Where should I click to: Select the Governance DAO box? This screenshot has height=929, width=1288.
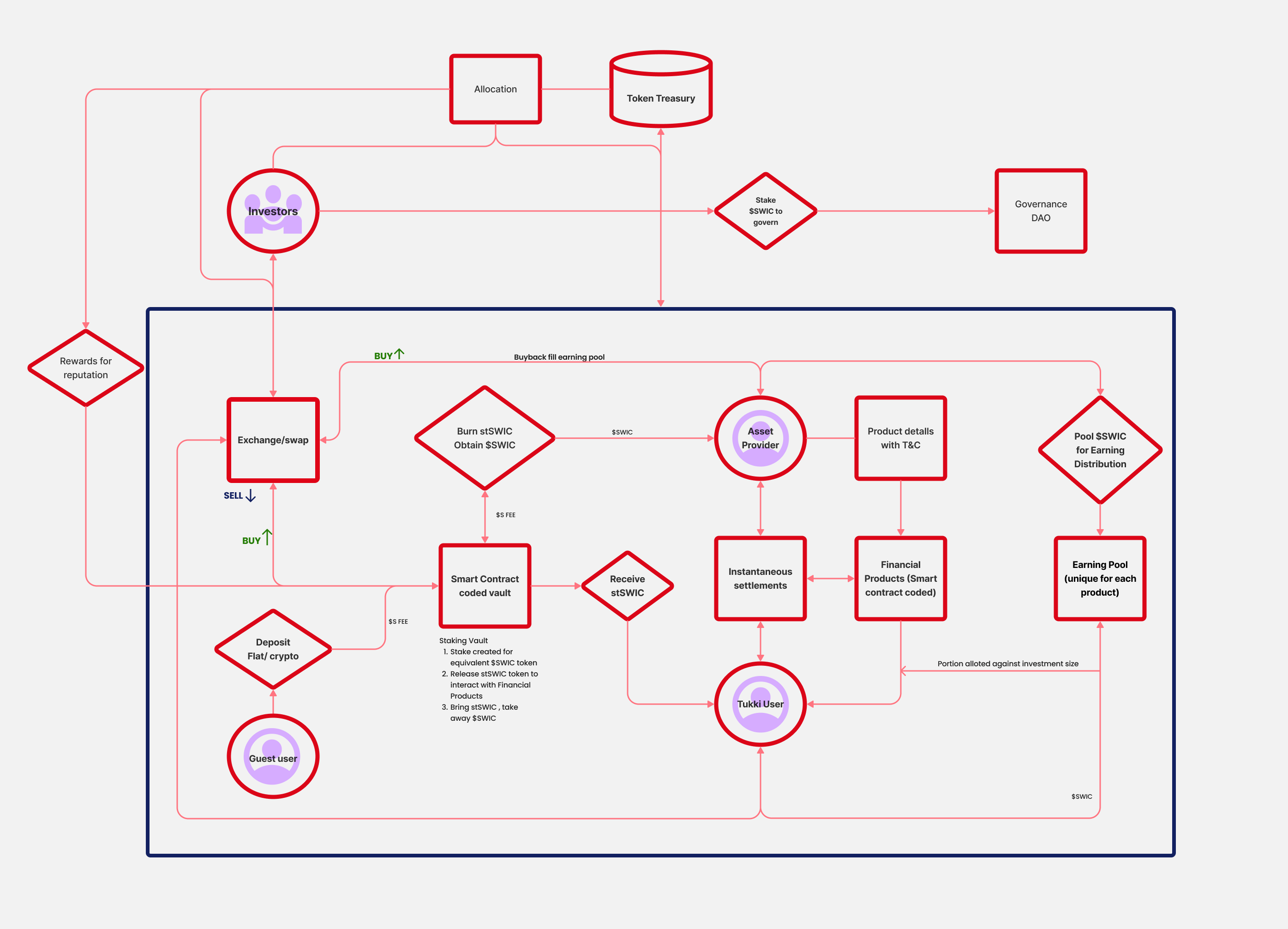1040,211
